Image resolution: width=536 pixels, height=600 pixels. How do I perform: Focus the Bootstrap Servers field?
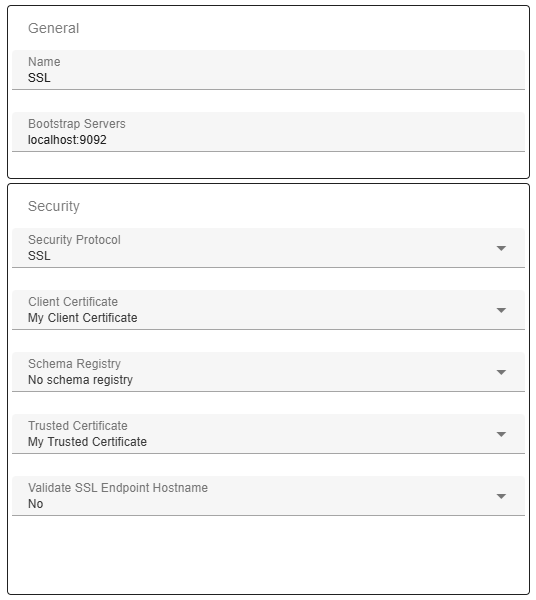pyautogui.click(x=268, y=132)
